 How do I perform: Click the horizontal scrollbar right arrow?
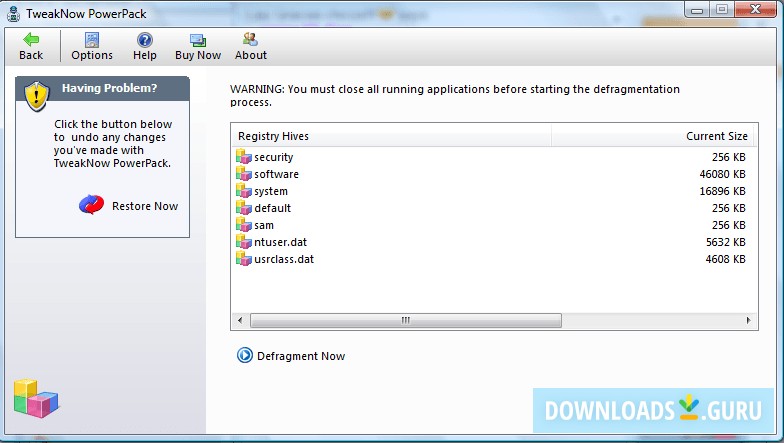(x=748, y=320)
